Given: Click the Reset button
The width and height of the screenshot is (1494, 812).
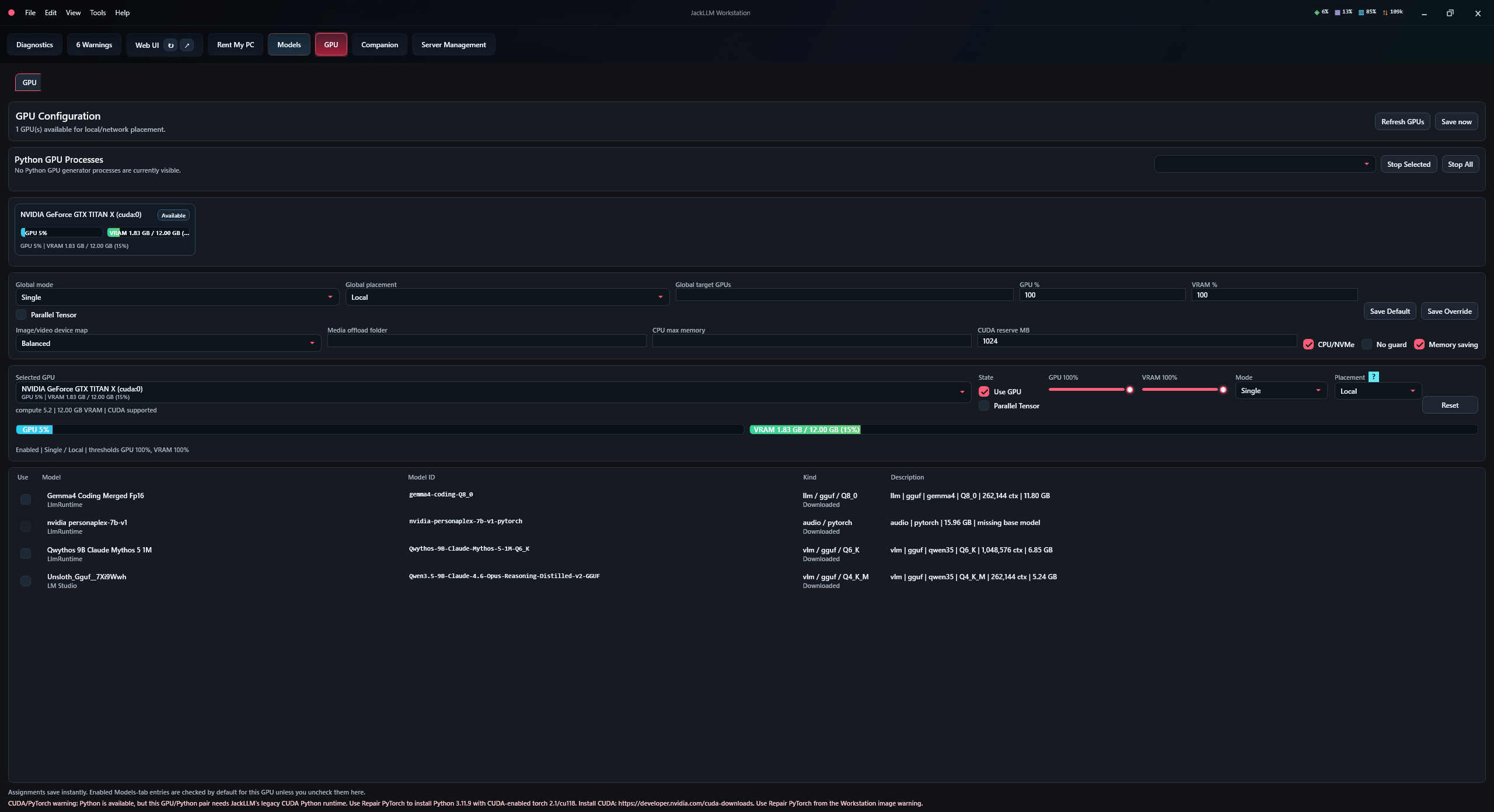Looking at the screenshot, I should point(1450,405).
